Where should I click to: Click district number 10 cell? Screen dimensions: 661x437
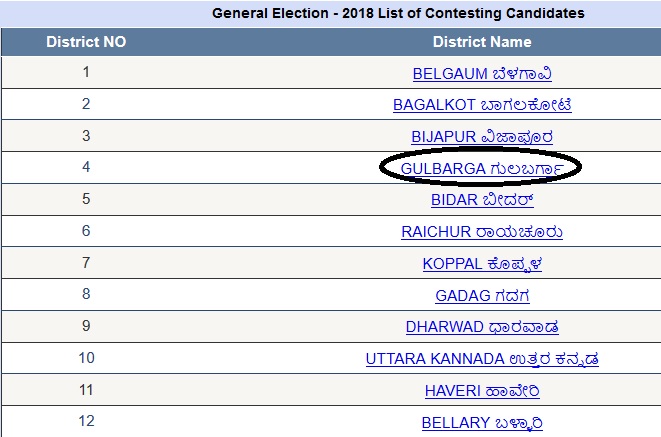coord(86,358)
